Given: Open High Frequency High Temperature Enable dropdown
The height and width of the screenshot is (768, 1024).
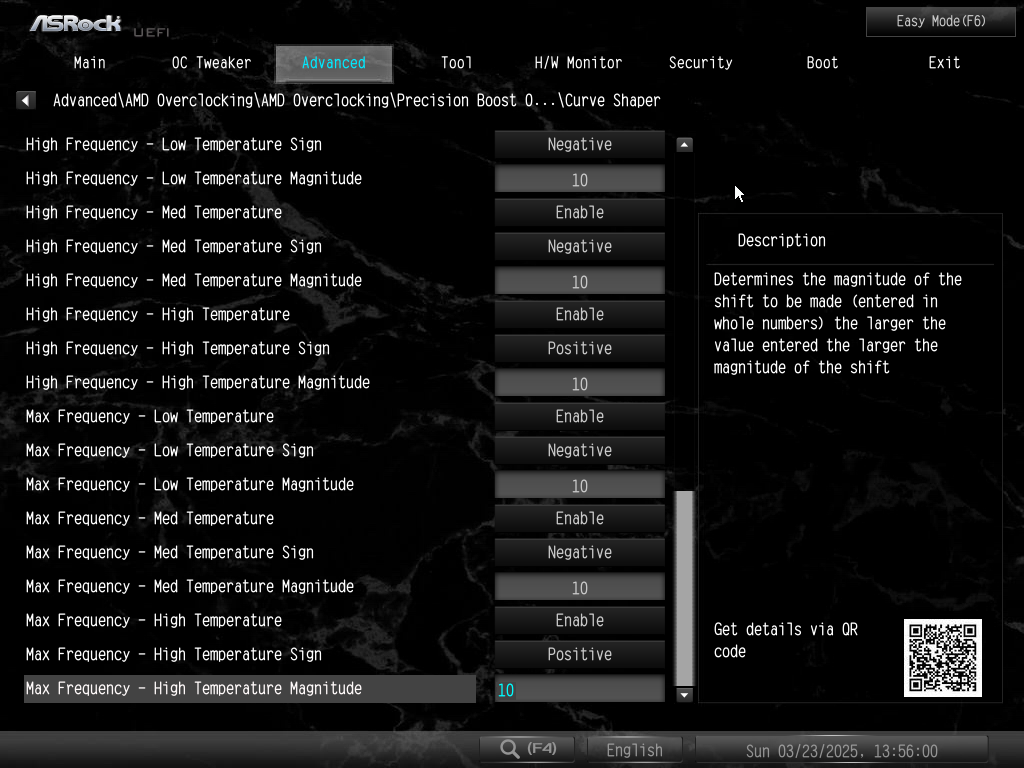Looking at the screenshot, I should [x=580, y=314].
